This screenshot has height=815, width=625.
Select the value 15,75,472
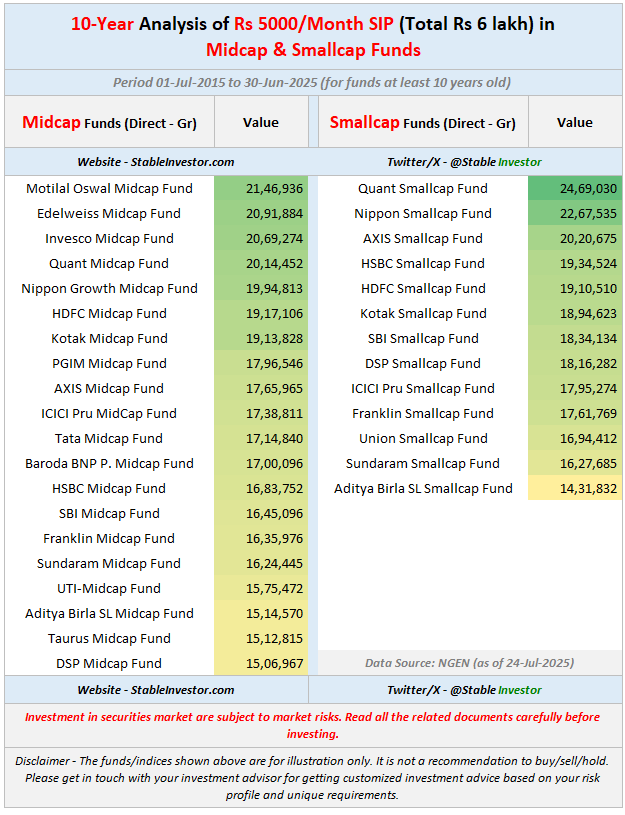coord(274,588)
